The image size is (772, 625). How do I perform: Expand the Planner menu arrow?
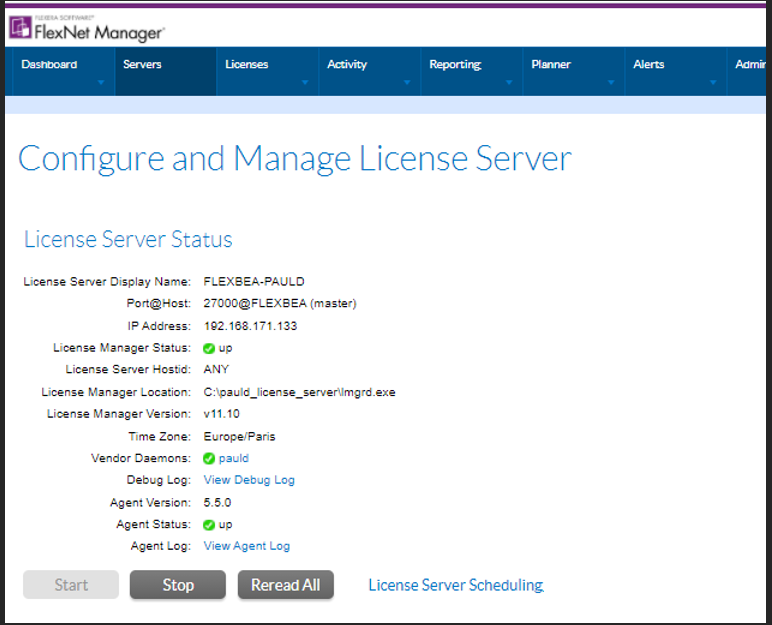click(x=611, y=82)
